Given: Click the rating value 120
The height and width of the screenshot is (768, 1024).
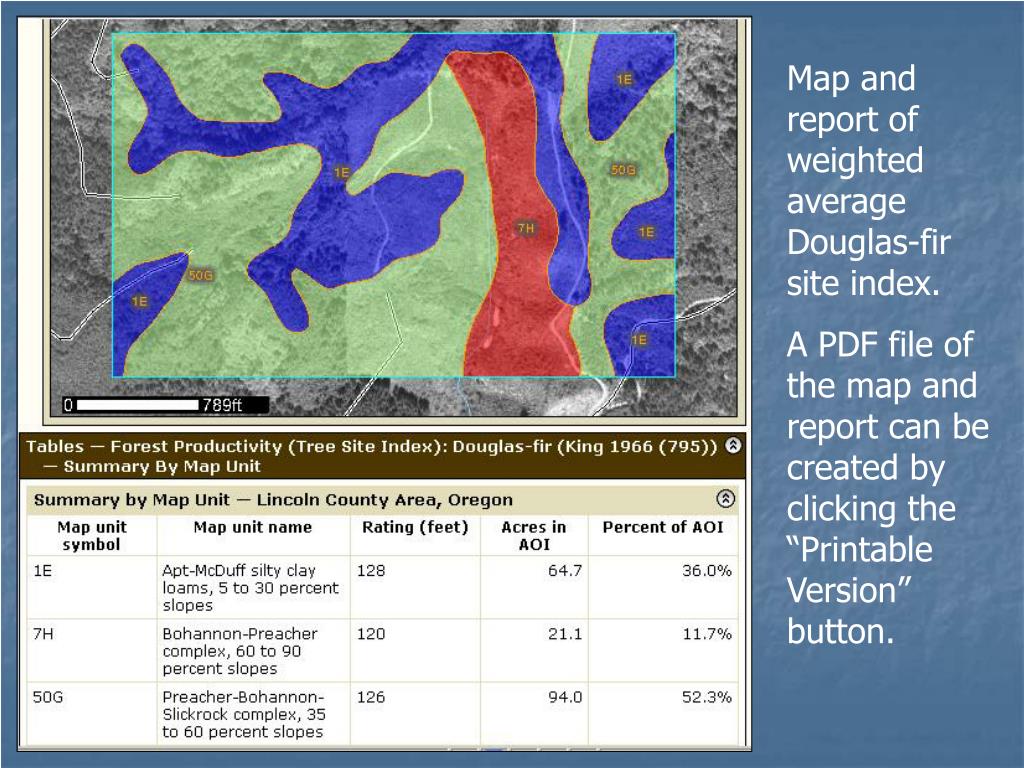Looking at the screenshot, I should (371, 634).
